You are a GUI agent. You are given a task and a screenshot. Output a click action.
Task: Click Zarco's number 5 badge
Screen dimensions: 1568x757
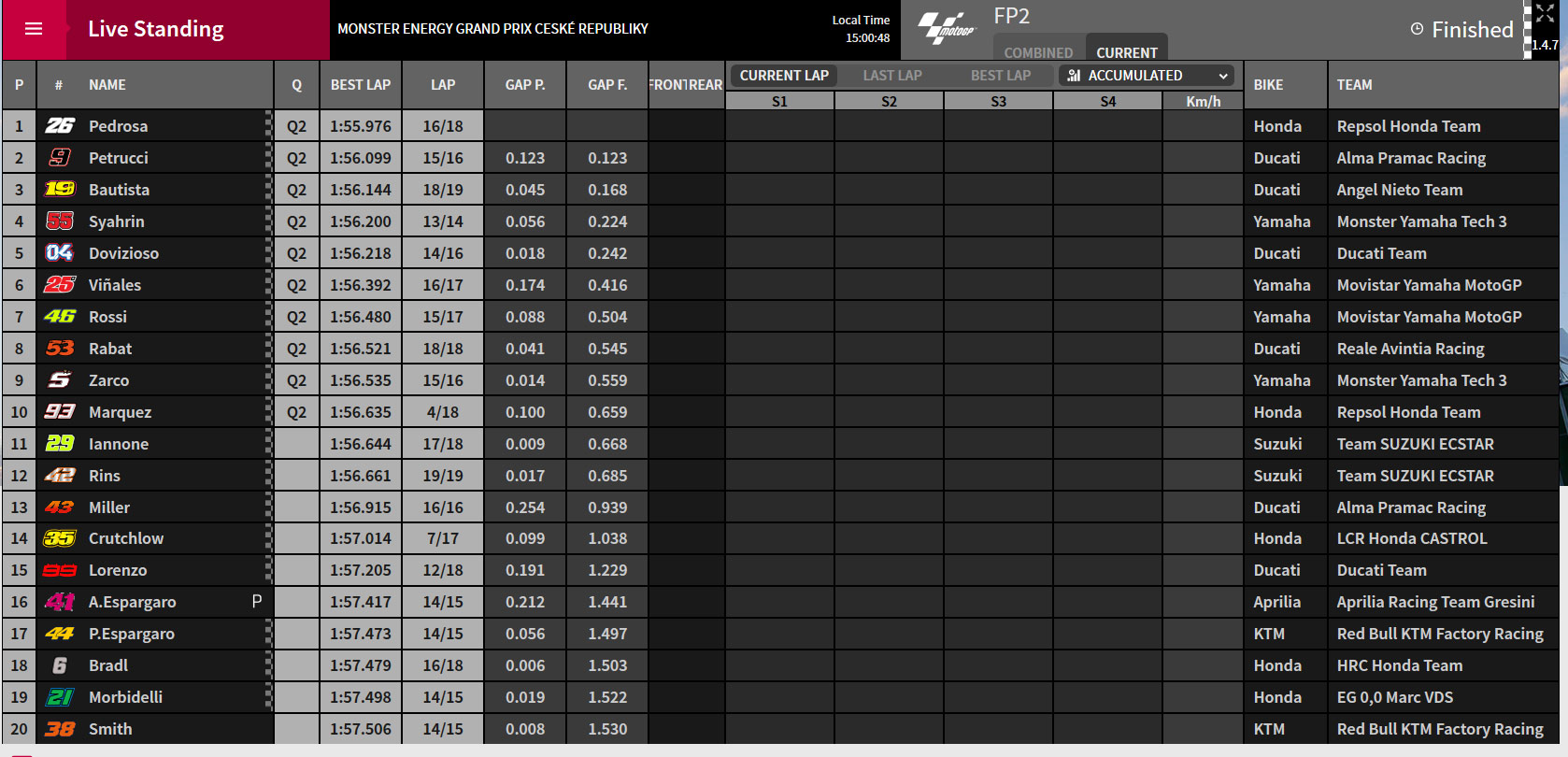pyautogui.click(x=60, y=380)
